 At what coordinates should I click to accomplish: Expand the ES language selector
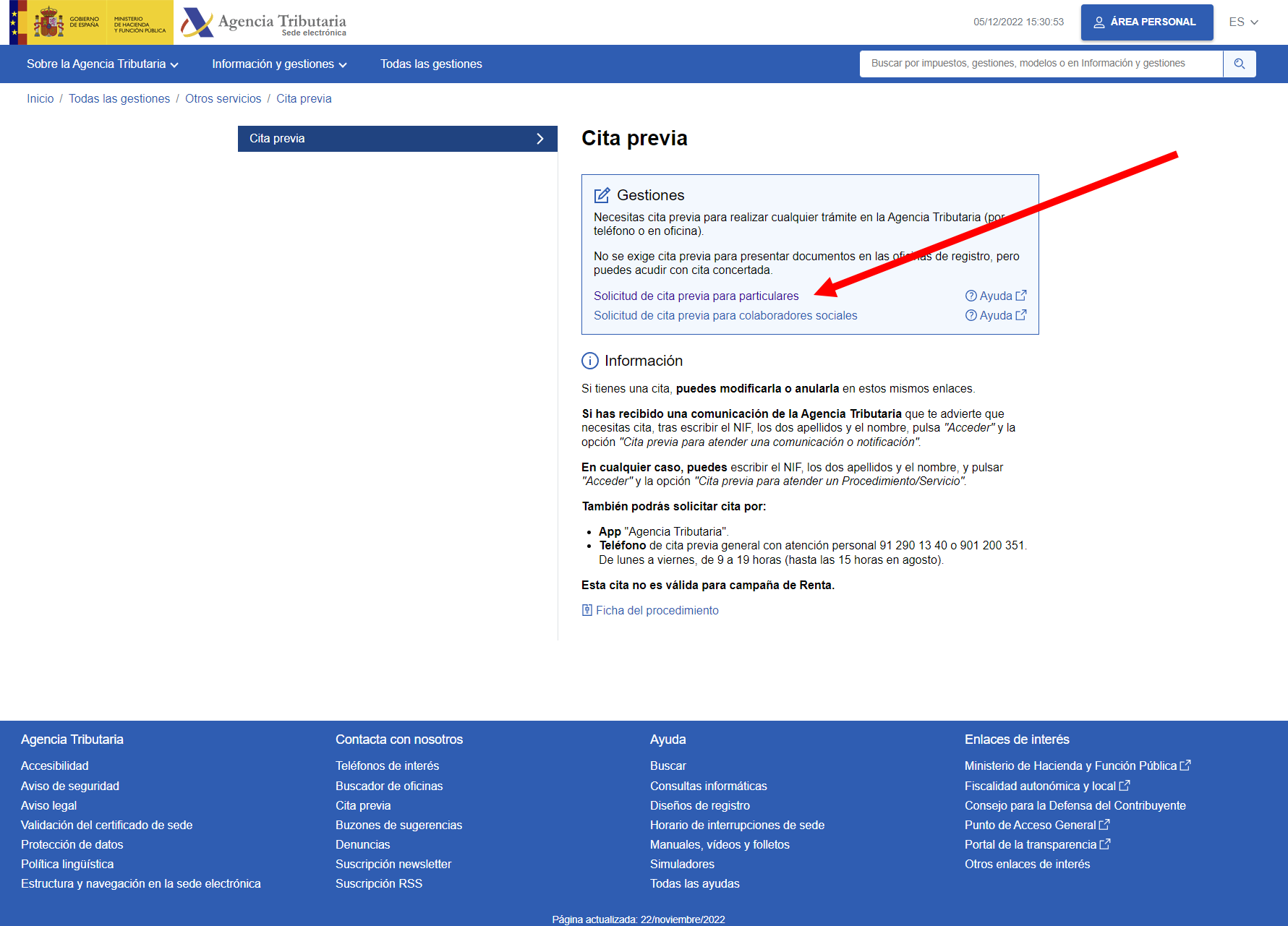(x=1243, y=22)
